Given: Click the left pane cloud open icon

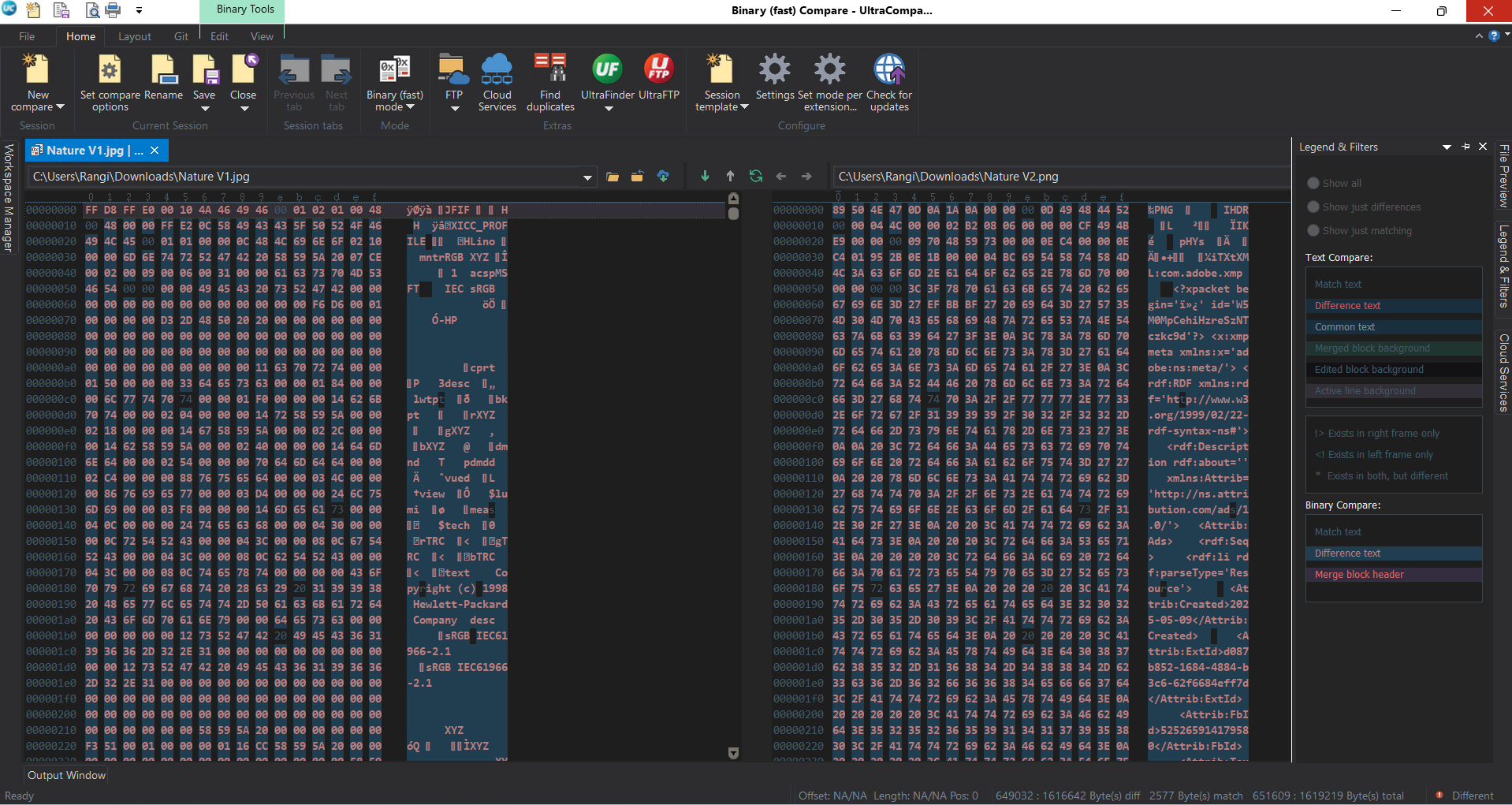Looking at the screenshot, I should tap(663, 177).
